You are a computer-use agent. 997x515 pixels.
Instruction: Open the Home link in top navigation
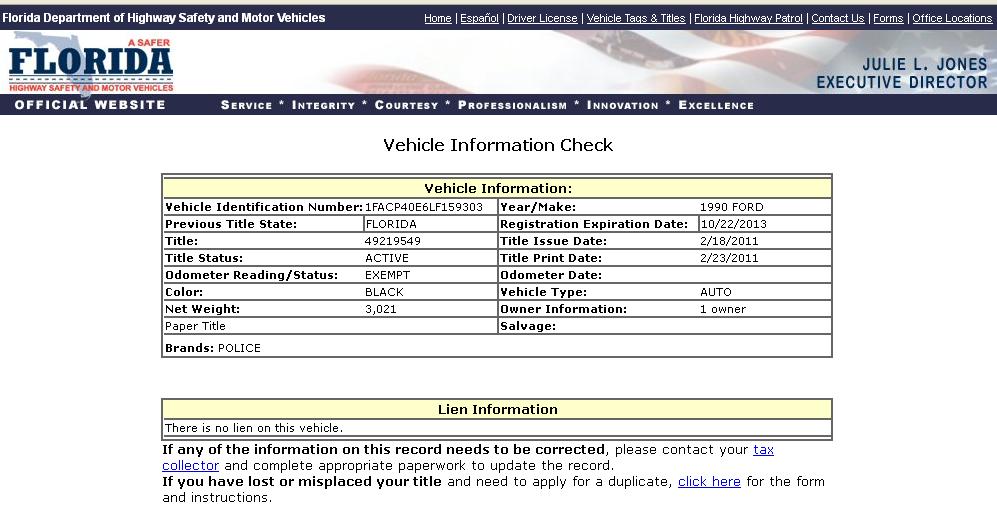point(437,18)
